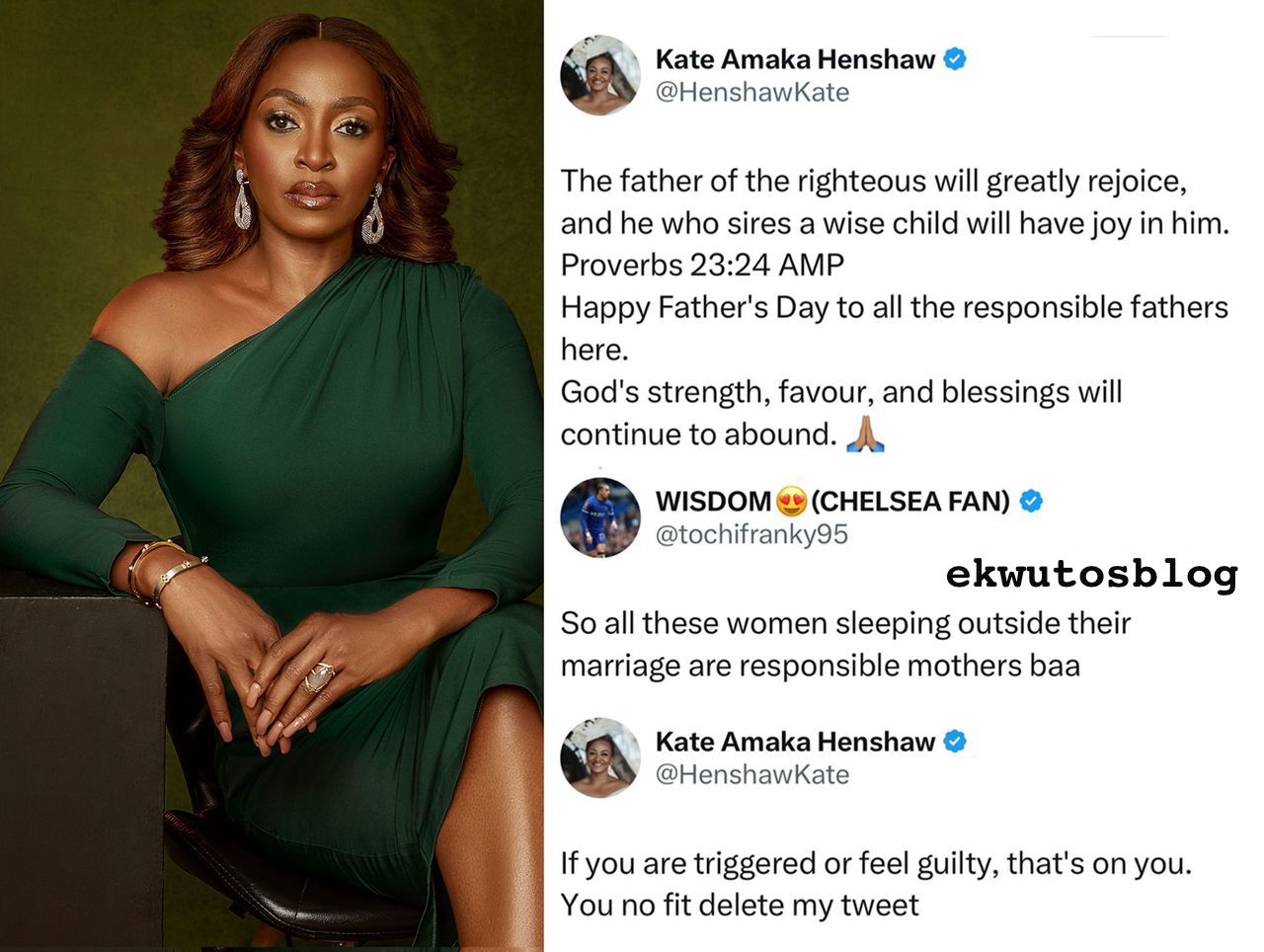Click the ekwutosblog watermark text
The height and width of the screenshot is (952, 1264).
(x=1091, y=574)
